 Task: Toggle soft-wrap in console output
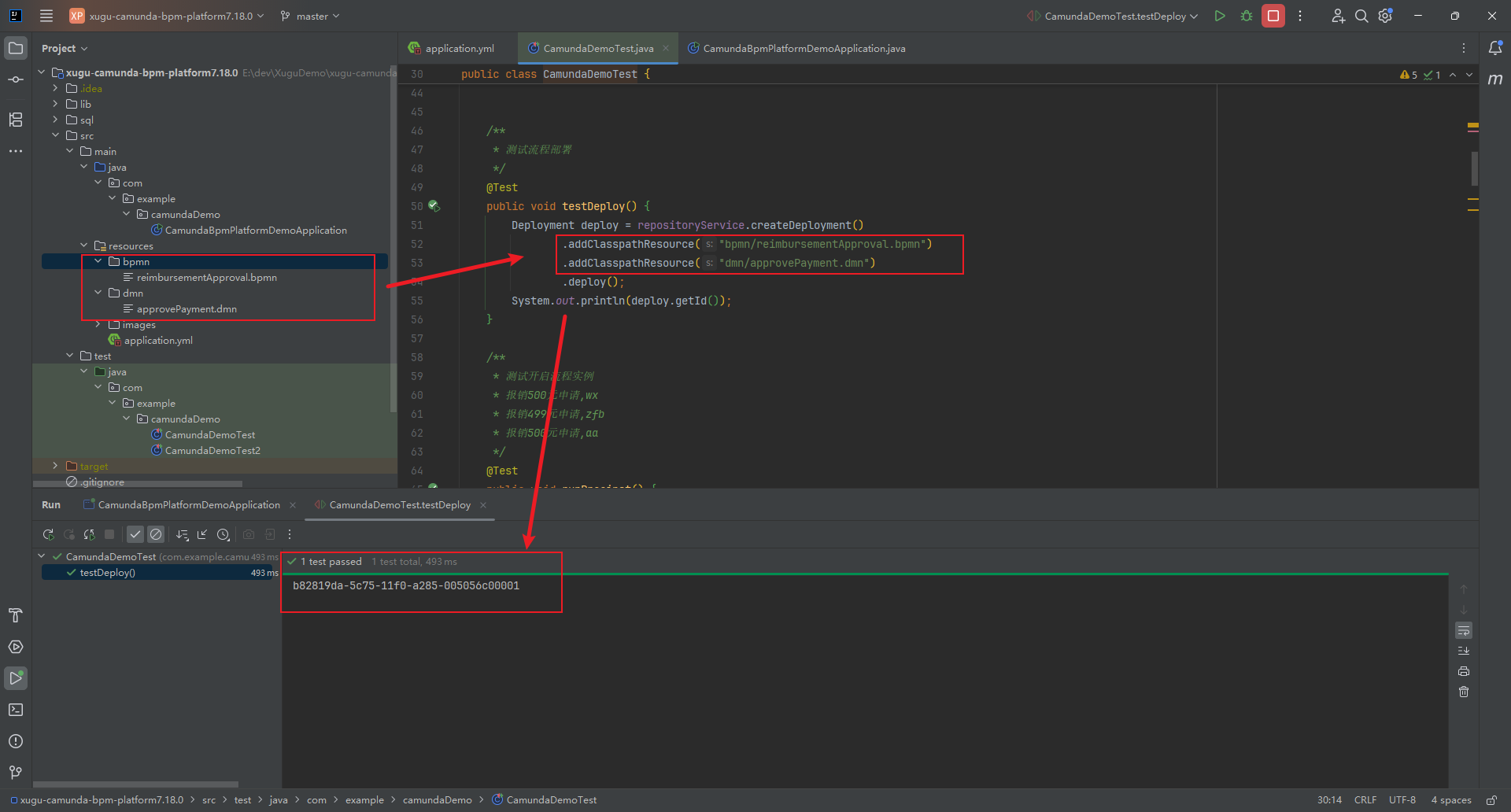[x=1464, y=631]
